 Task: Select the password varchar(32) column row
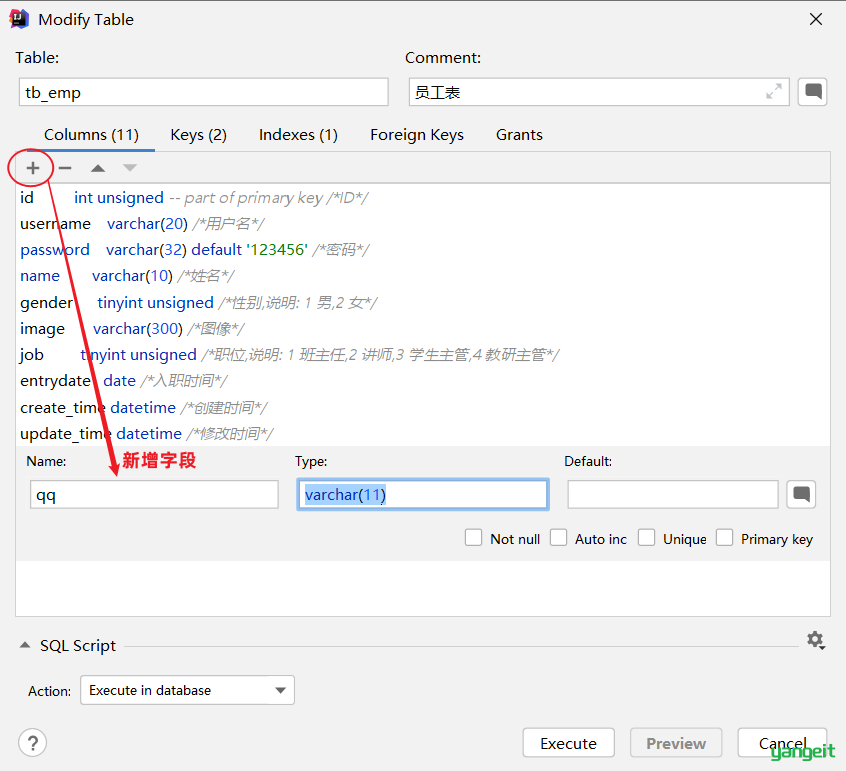[422, 250]
